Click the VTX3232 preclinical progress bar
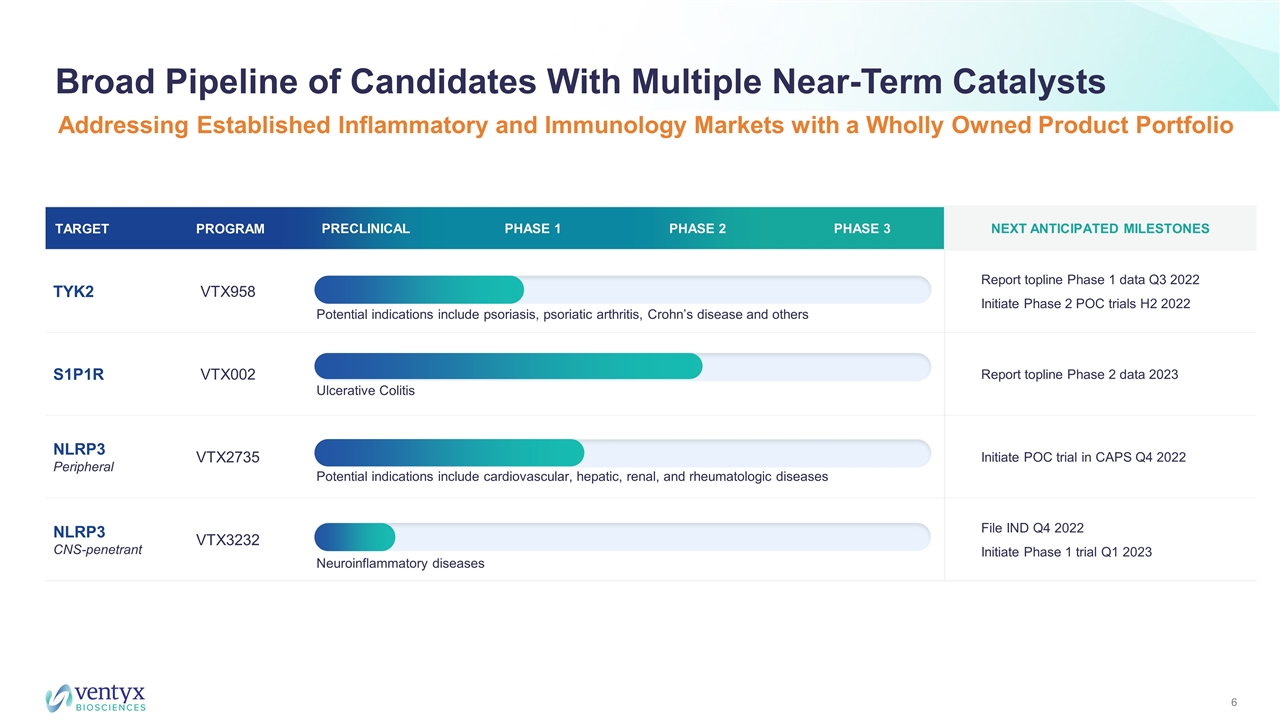Image resolution: width=1280 pixels, height=720 pixels. (x=355, y=537)
